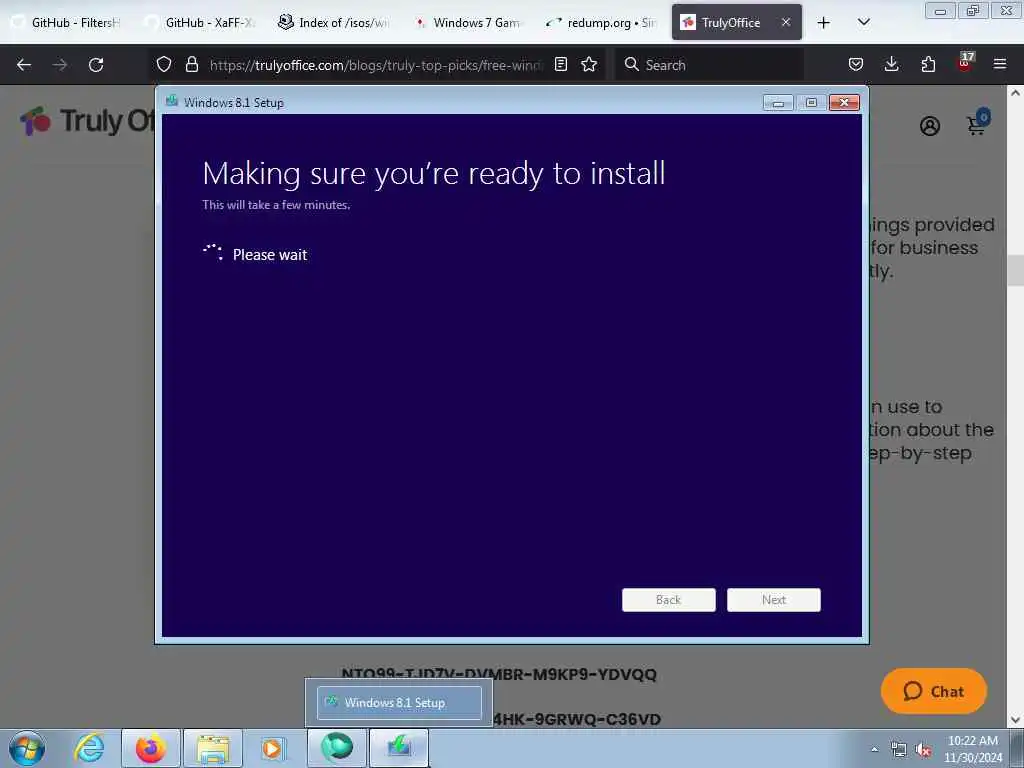Click the vertical scrollbar thumb on the webpage
The image size is (1024, 768).
(x=1016, y=270)
